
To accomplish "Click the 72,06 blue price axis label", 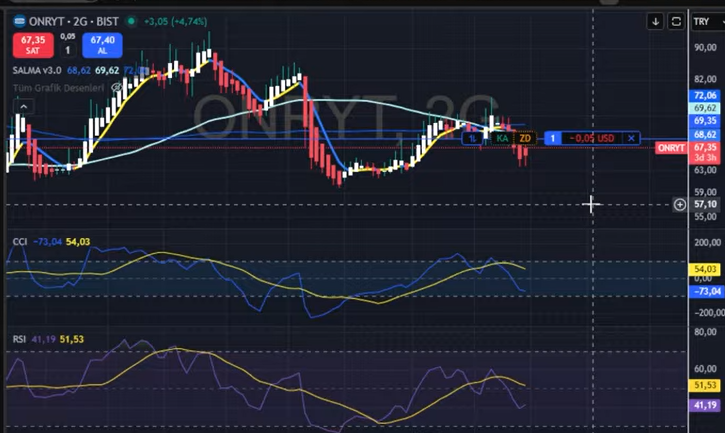I will click(x=705, y=95).
